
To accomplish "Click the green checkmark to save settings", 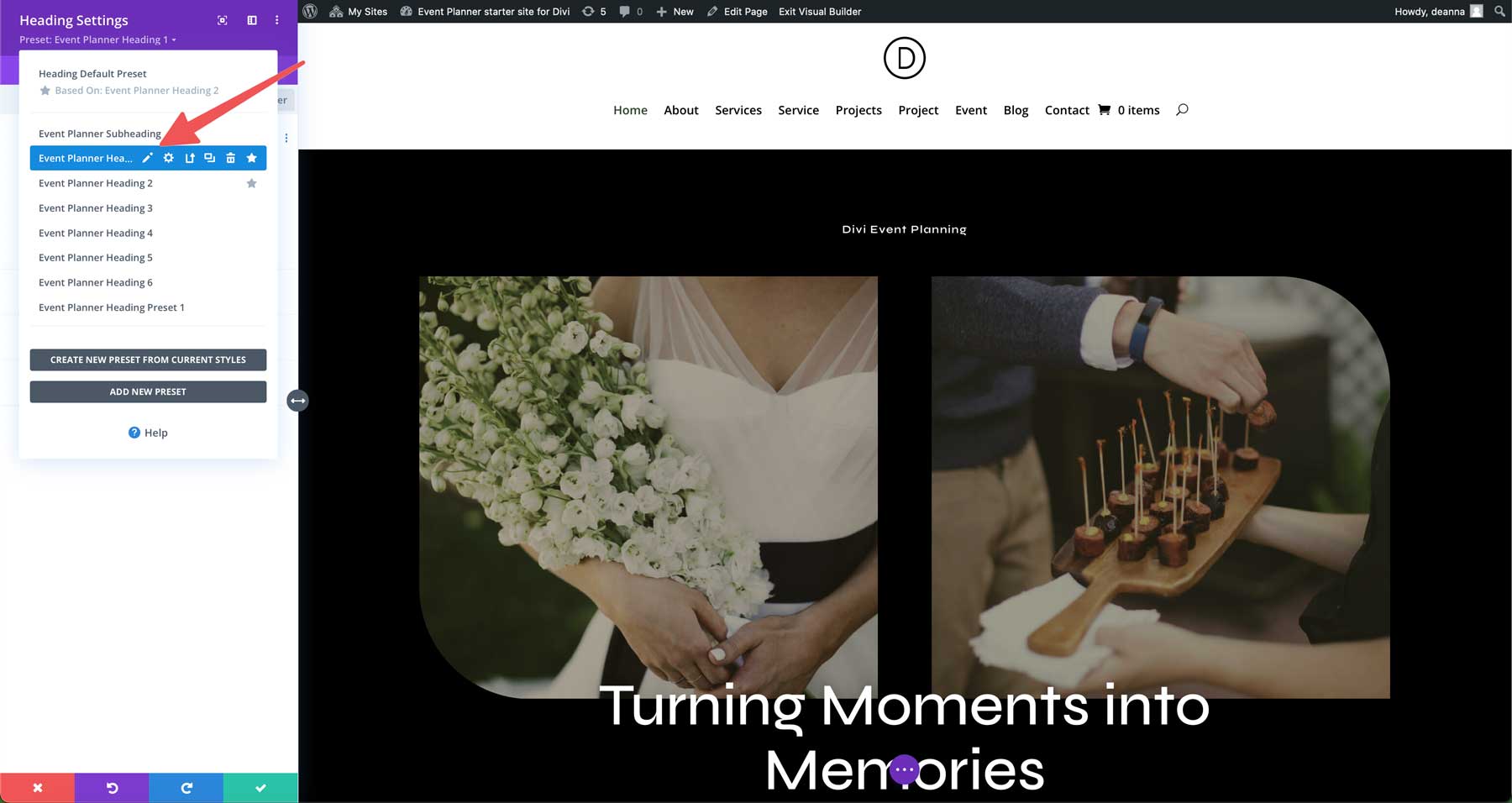I will 260,788.
